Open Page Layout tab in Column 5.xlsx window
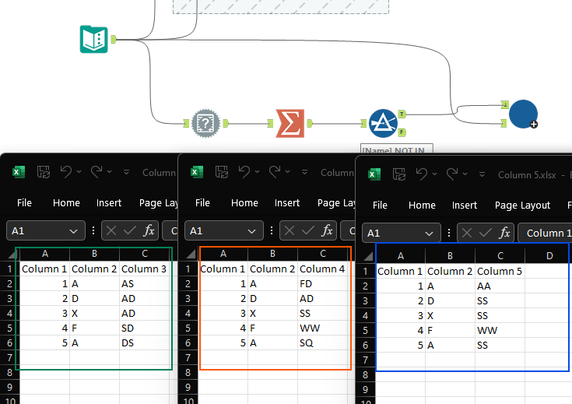 coord(522,205)
